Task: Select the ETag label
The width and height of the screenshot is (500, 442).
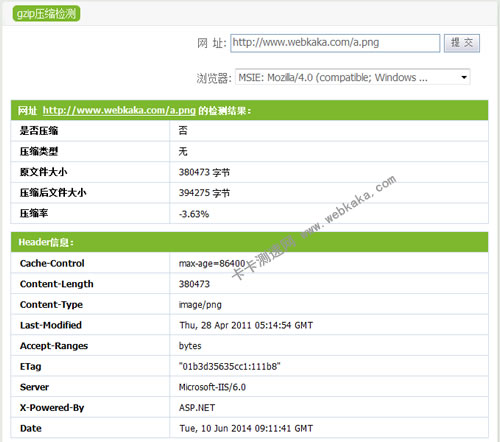Action: (x=30, y=367)
